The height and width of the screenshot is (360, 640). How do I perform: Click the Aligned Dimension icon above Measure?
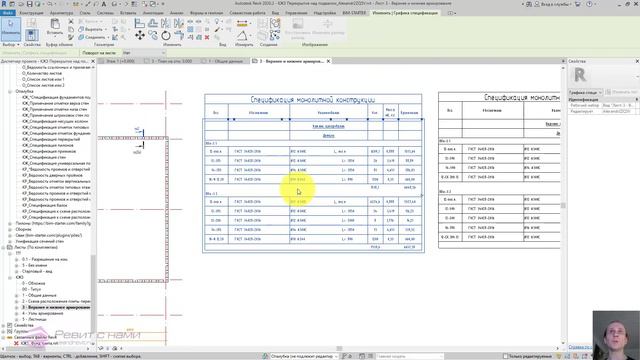point(242,24)
